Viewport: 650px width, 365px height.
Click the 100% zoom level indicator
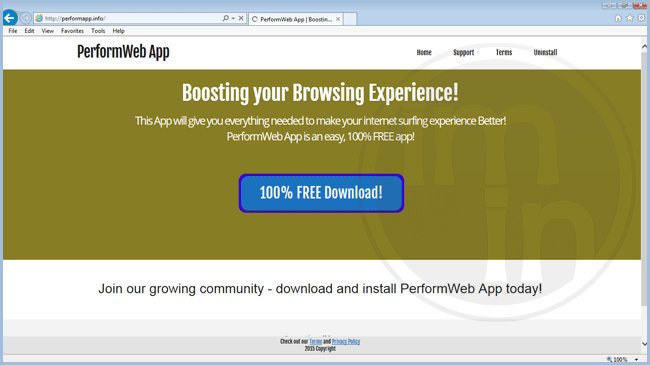point(617,360)
